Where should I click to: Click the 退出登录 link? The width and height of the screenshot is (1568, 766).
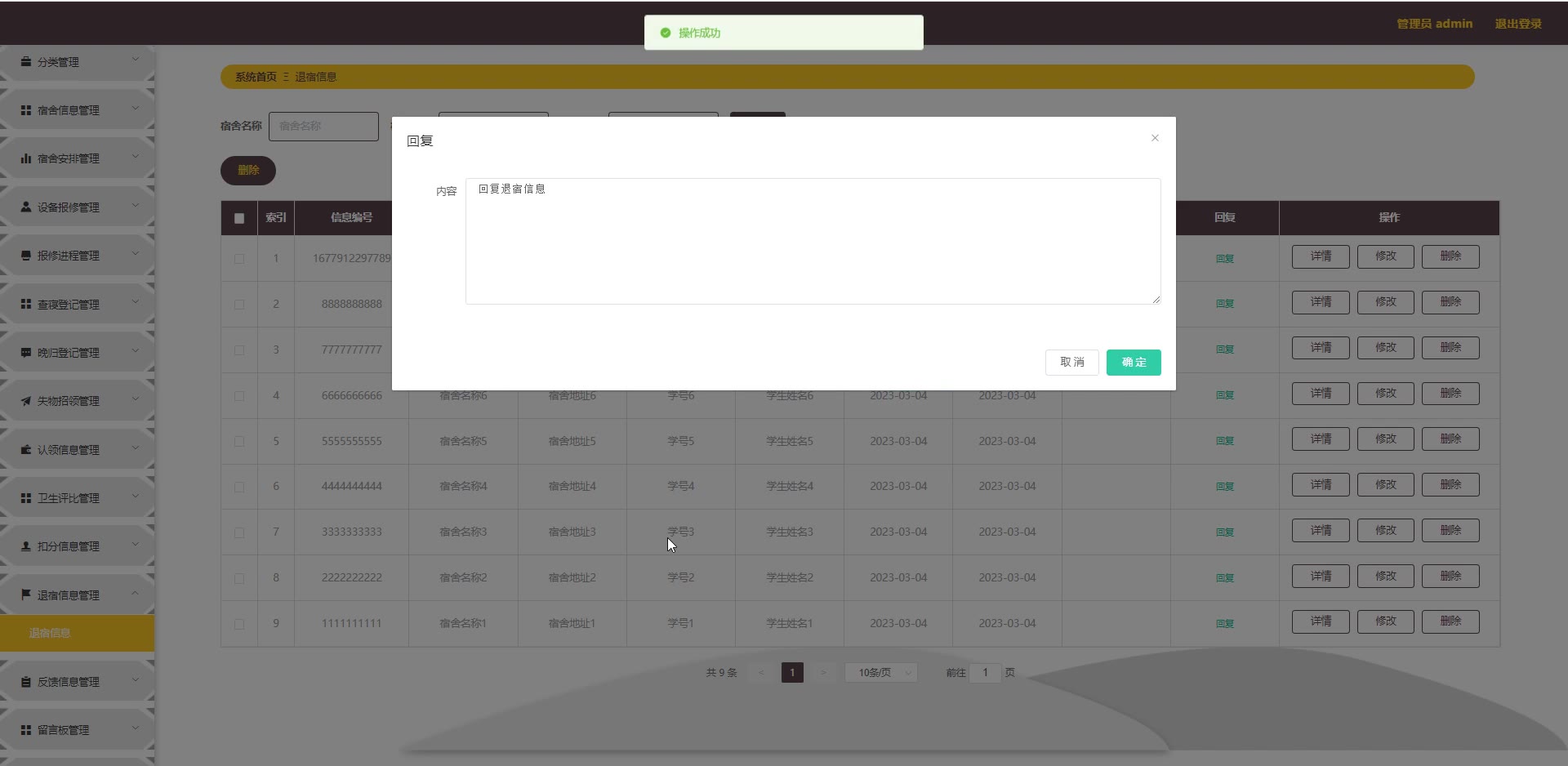click(x=1518, y=24)
